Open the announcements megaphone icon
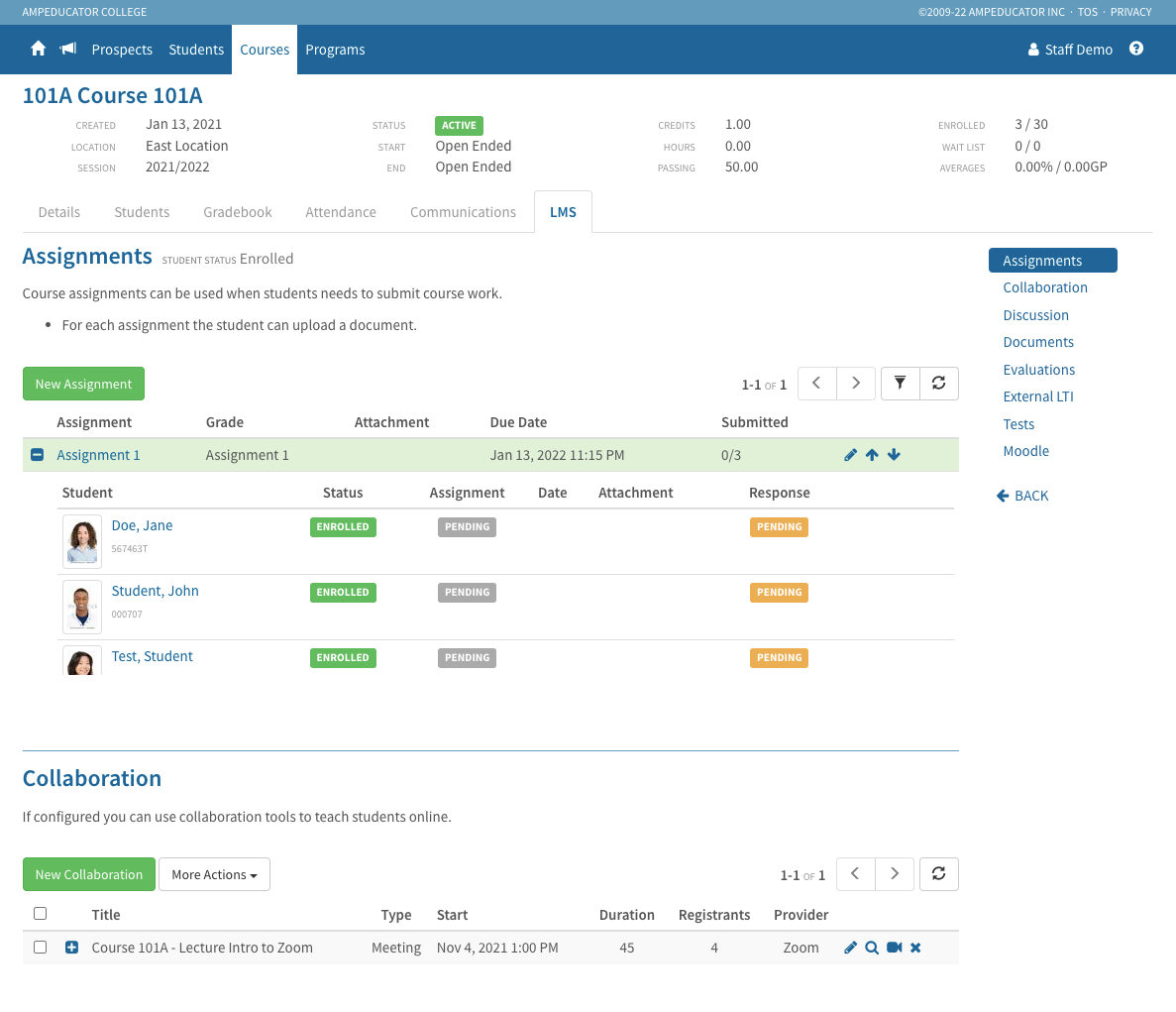The height and width of the screenshot is (1012, 1176). coord(66,49)
